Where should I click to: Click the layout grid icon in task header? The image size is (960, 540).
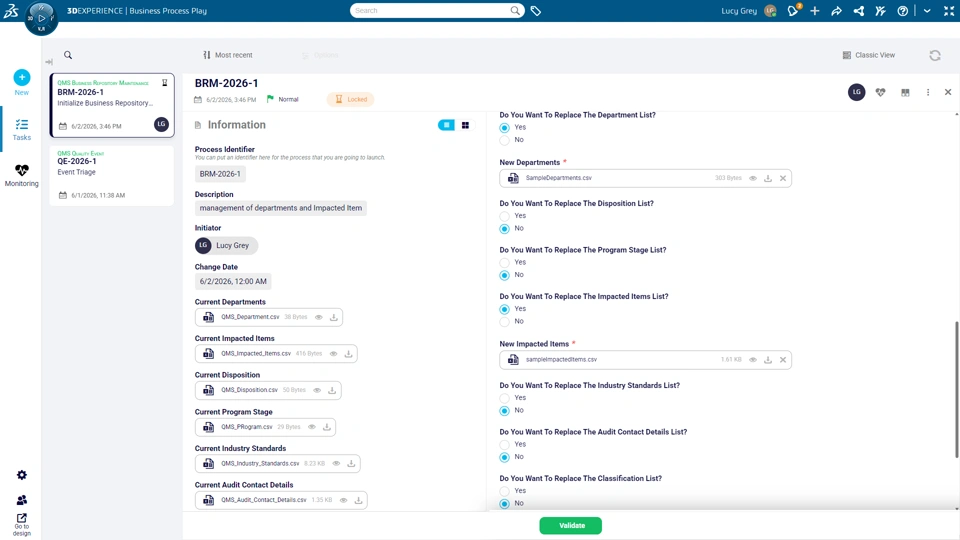point(905,92)
